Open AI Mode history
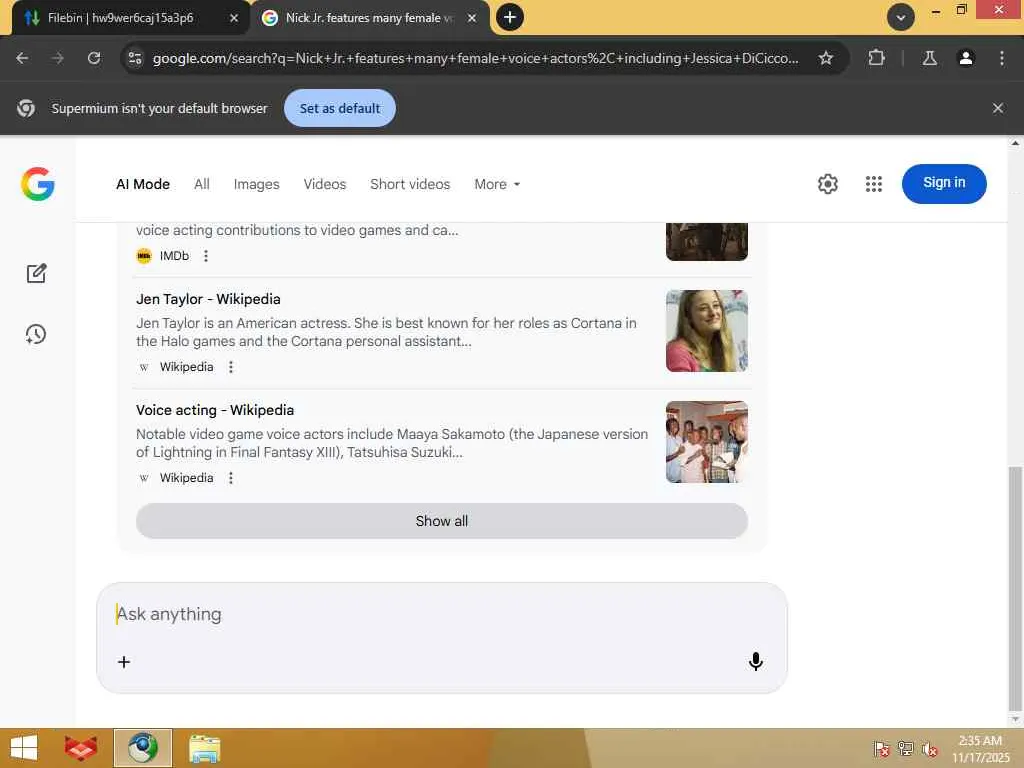 click(x=36, y=334)
